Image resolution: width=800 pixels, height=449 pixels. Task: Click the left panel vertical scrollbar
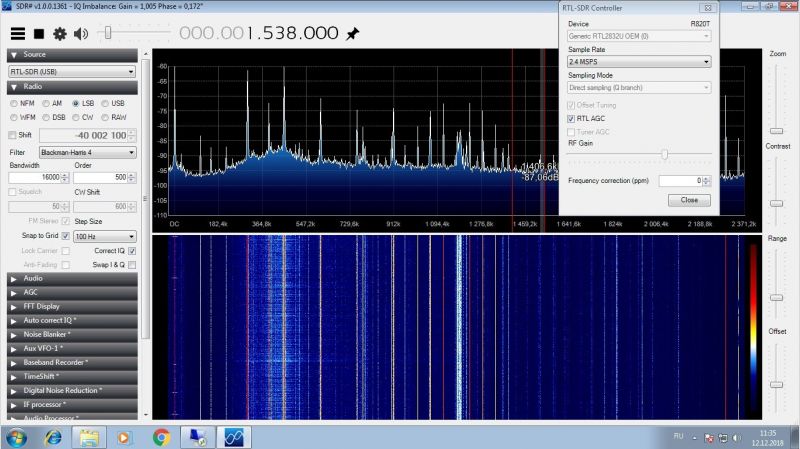[145, 199]
